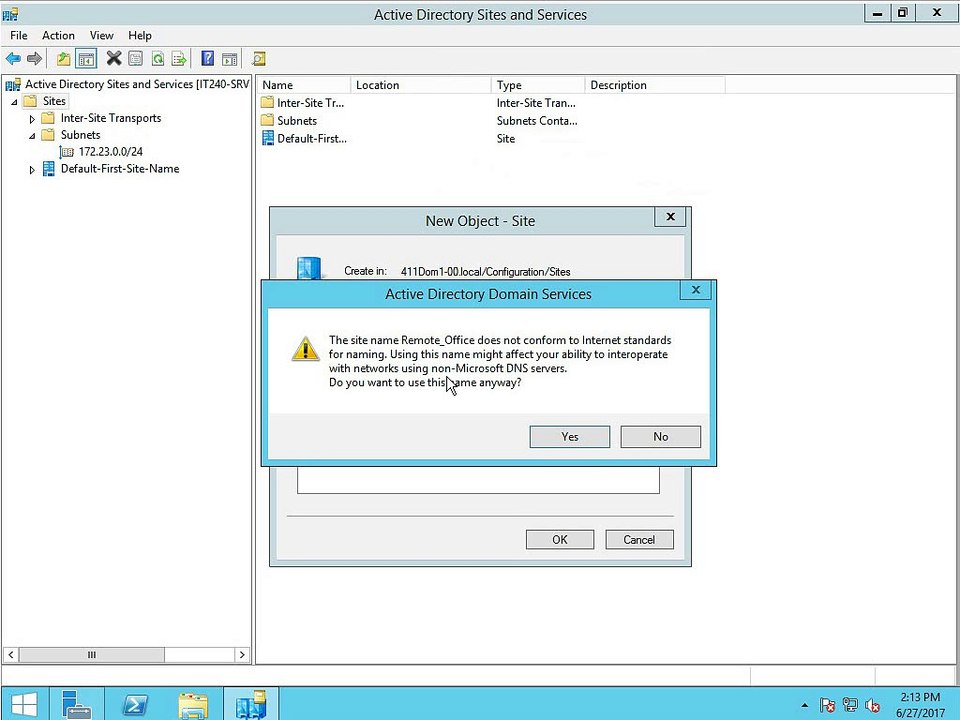Open the Action menu

(x=58, y=36)
